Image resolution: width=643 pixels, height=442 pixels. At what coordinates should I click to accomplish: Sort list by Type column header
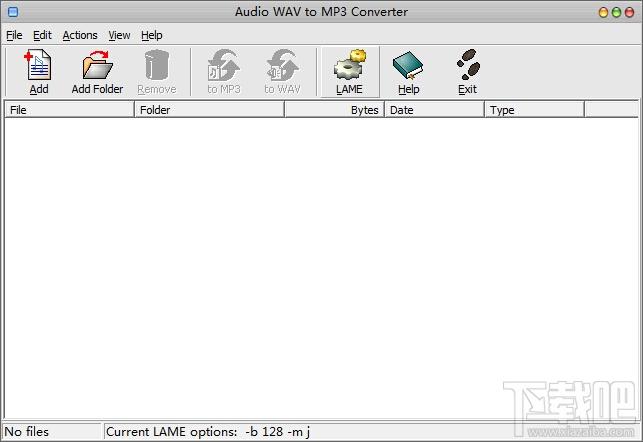pos(535,110)
